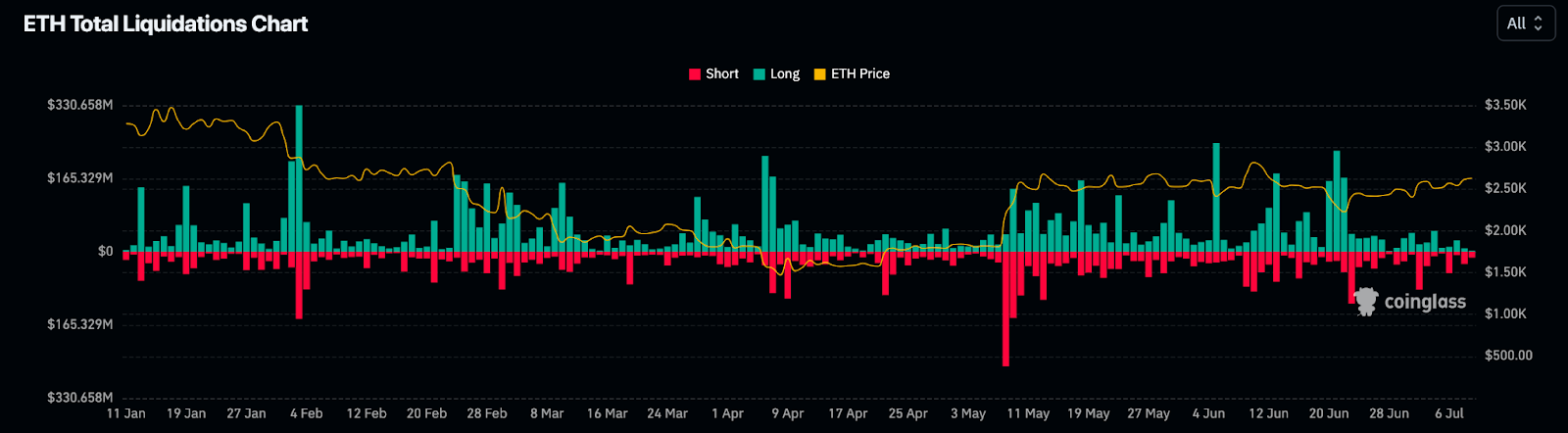Click the $500.00 price axis label
Screen dimensions: 1568x433
(1508, 355)
